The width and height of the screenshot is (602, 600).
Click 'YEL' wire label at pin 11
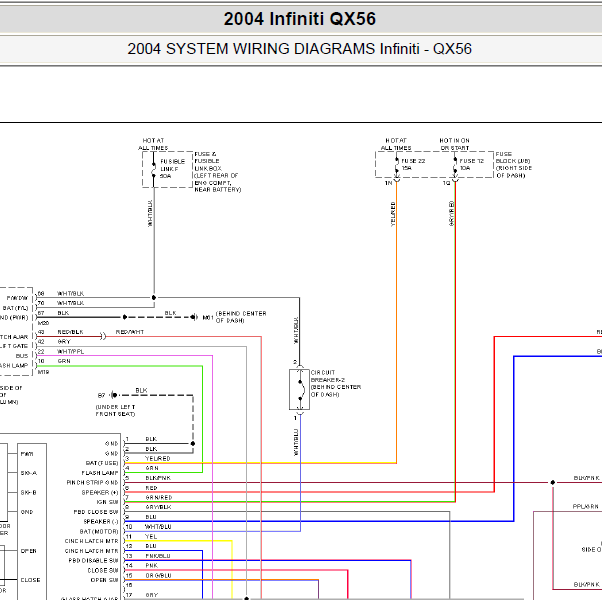coord(151,537)
